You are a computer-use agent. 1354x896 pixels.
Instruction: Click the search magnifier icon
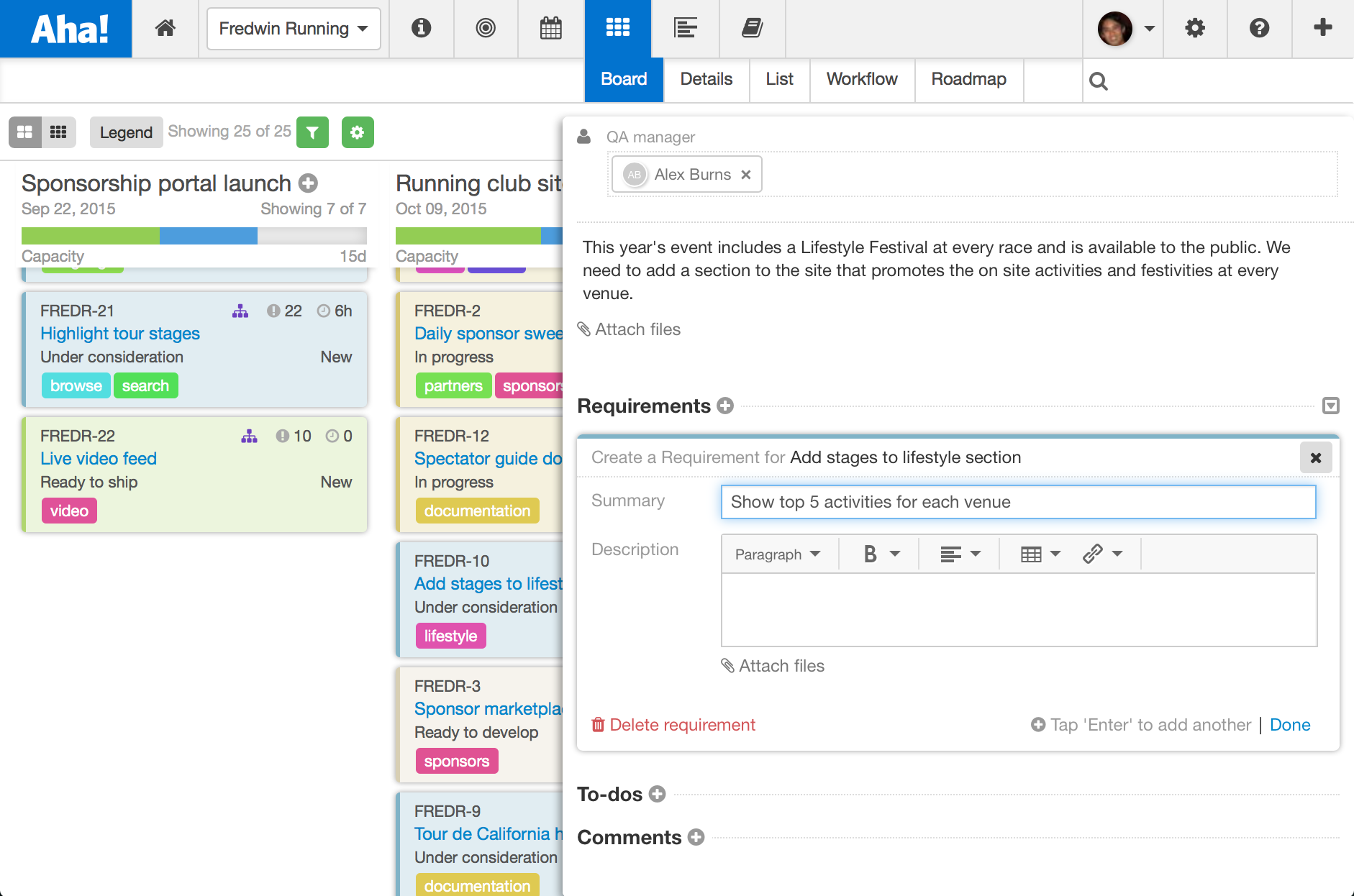click(x=1098, y=81)
